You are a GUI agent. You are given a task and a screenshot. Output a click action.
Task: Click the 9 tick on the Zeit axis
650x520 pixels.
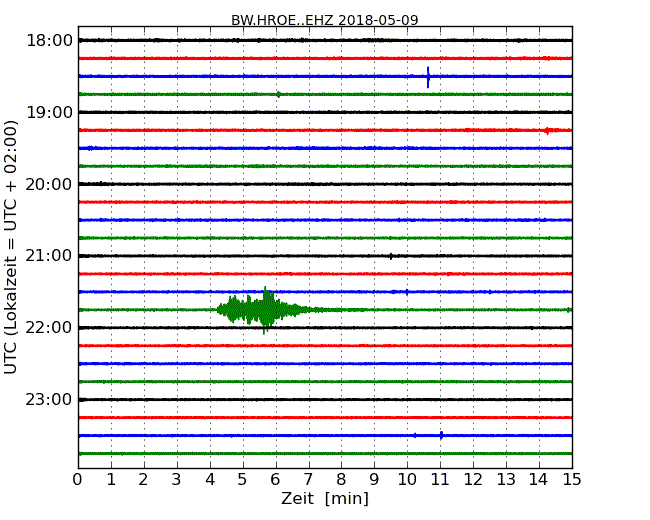click(374, 480)
